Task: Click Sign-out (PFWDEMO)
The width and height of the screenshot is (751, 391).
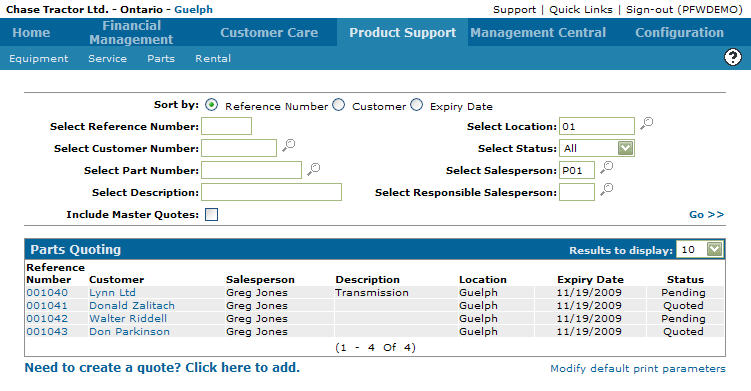Action: pyautogui.click(x=684, y=10)
